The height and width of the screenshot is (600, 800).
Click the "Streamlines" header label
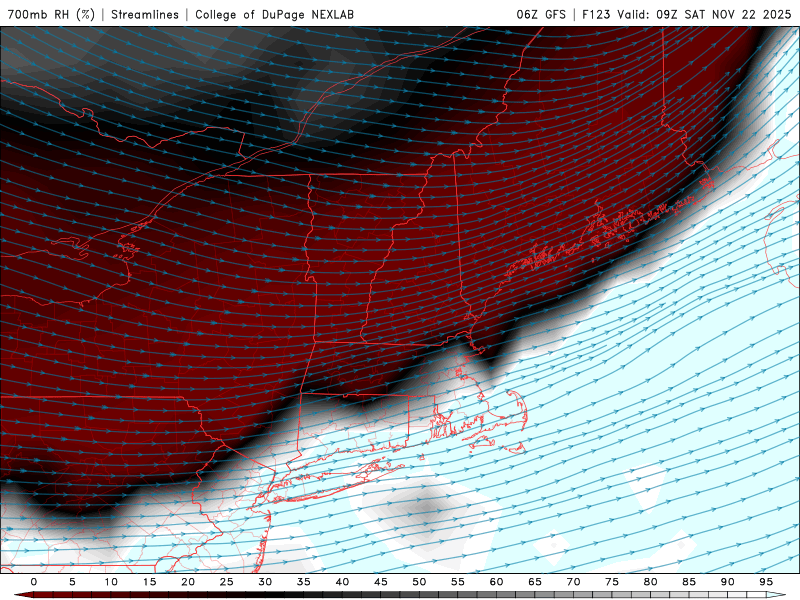pos(145,14)
